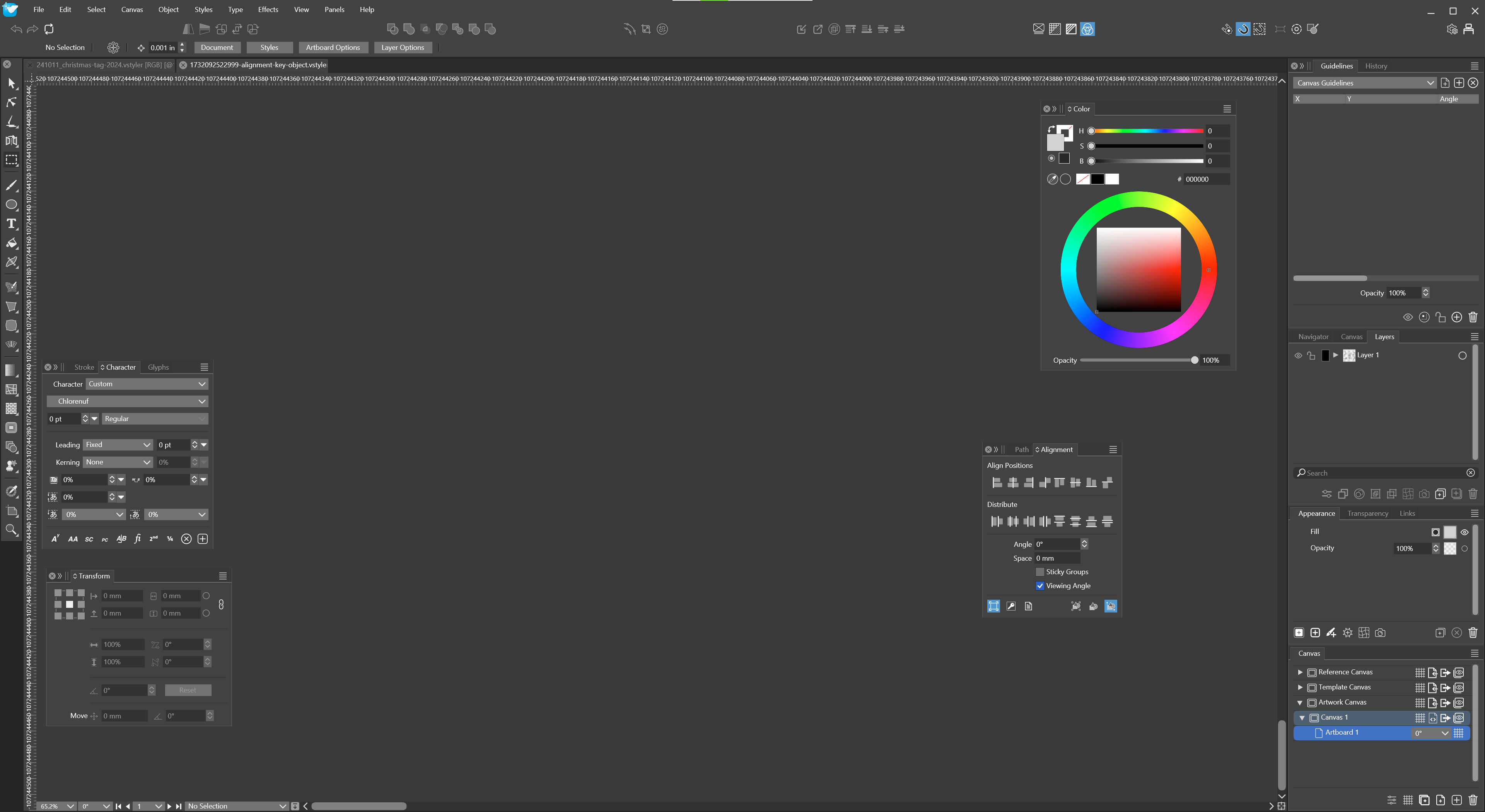Select the white color swatch in Color panel
The image size is (1485, 812).
tap(1112, 179)
